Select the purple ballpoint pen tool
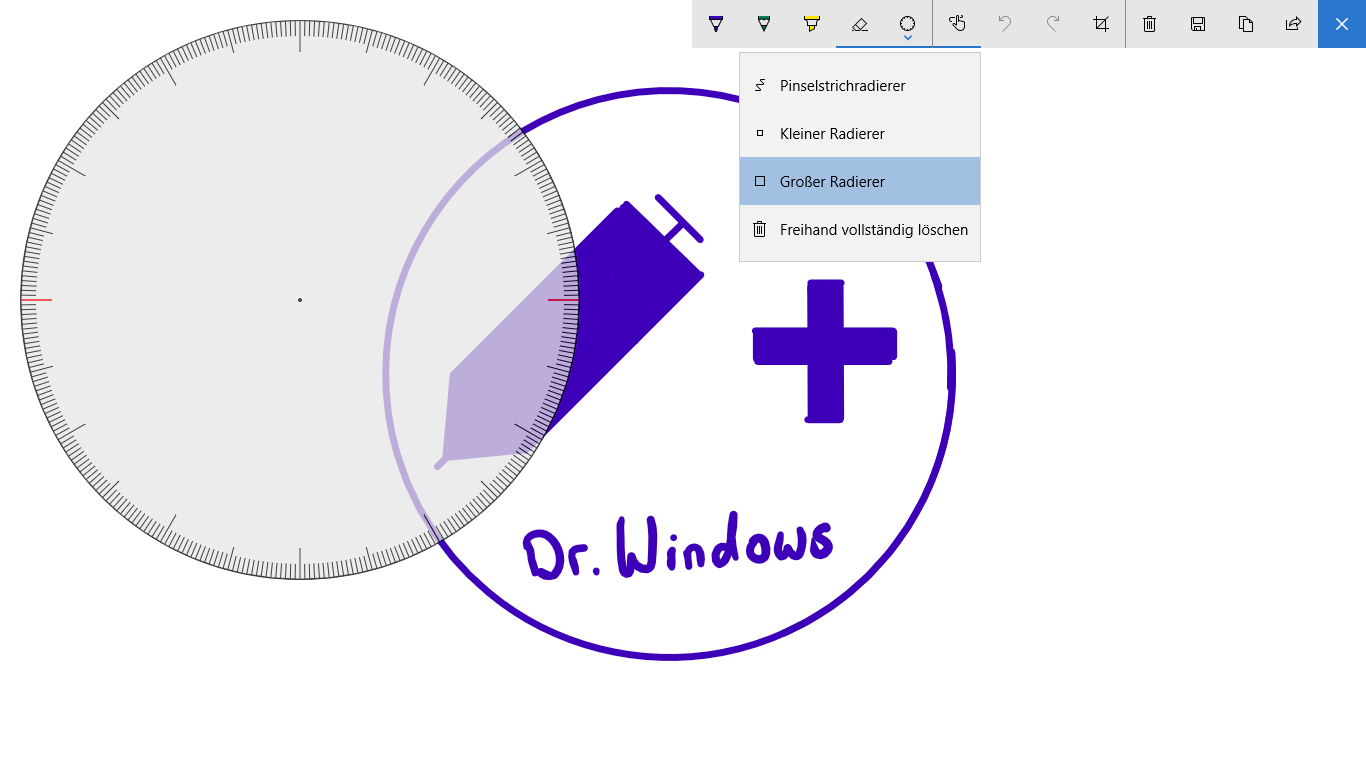 pyautogui.click(x=716, y=24)
